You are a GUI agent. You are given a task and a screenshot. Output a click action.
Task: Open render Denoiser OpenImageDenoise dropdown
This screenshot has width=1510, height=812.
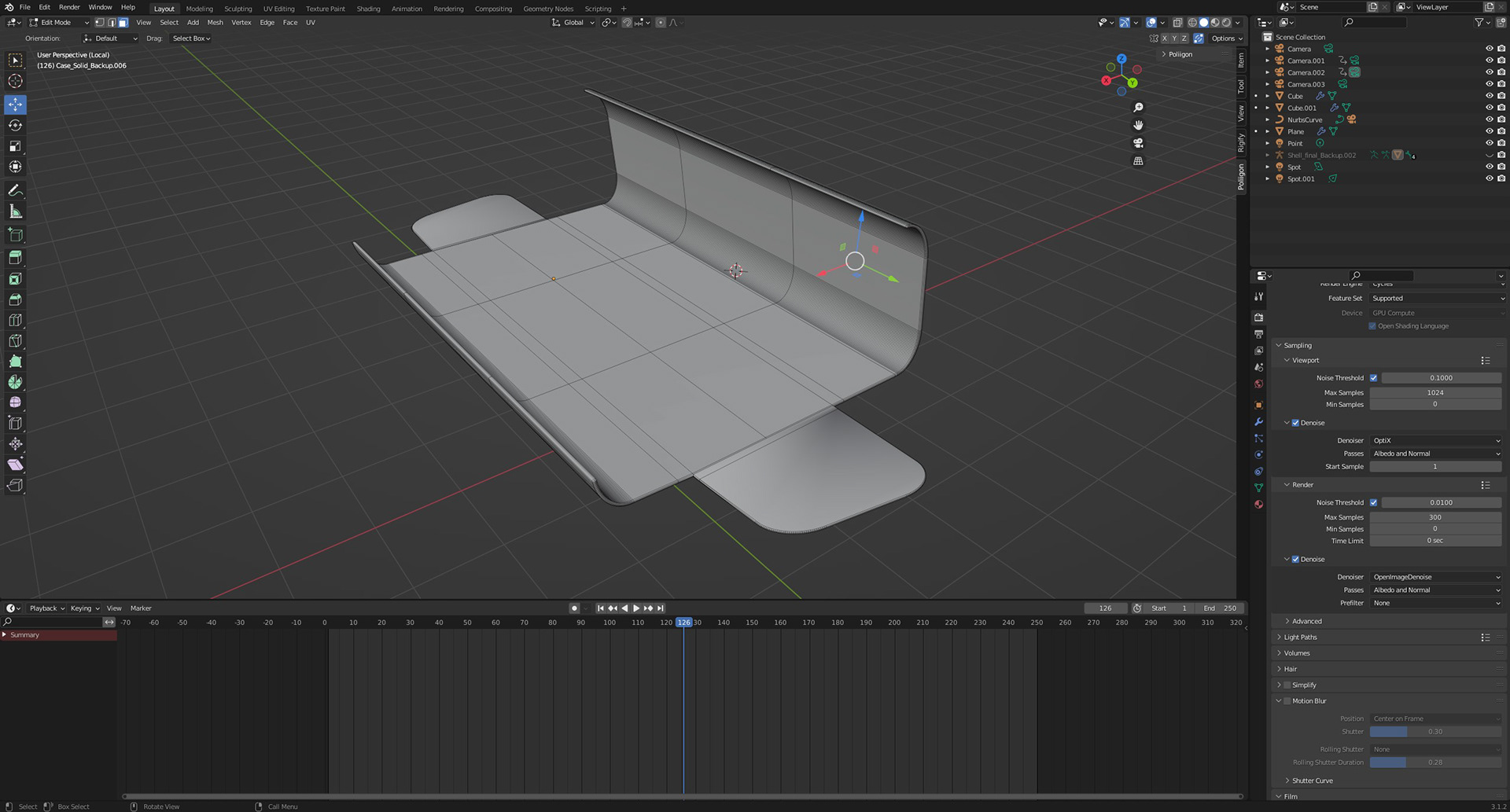[x=1437, y=577]
